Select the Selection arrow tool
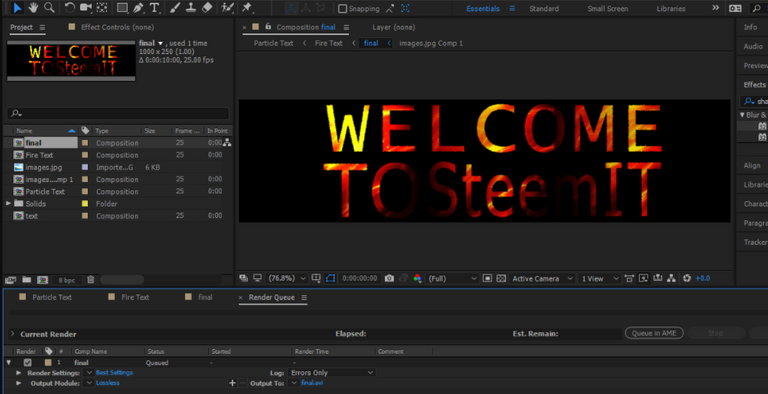 tap(18, 7)
